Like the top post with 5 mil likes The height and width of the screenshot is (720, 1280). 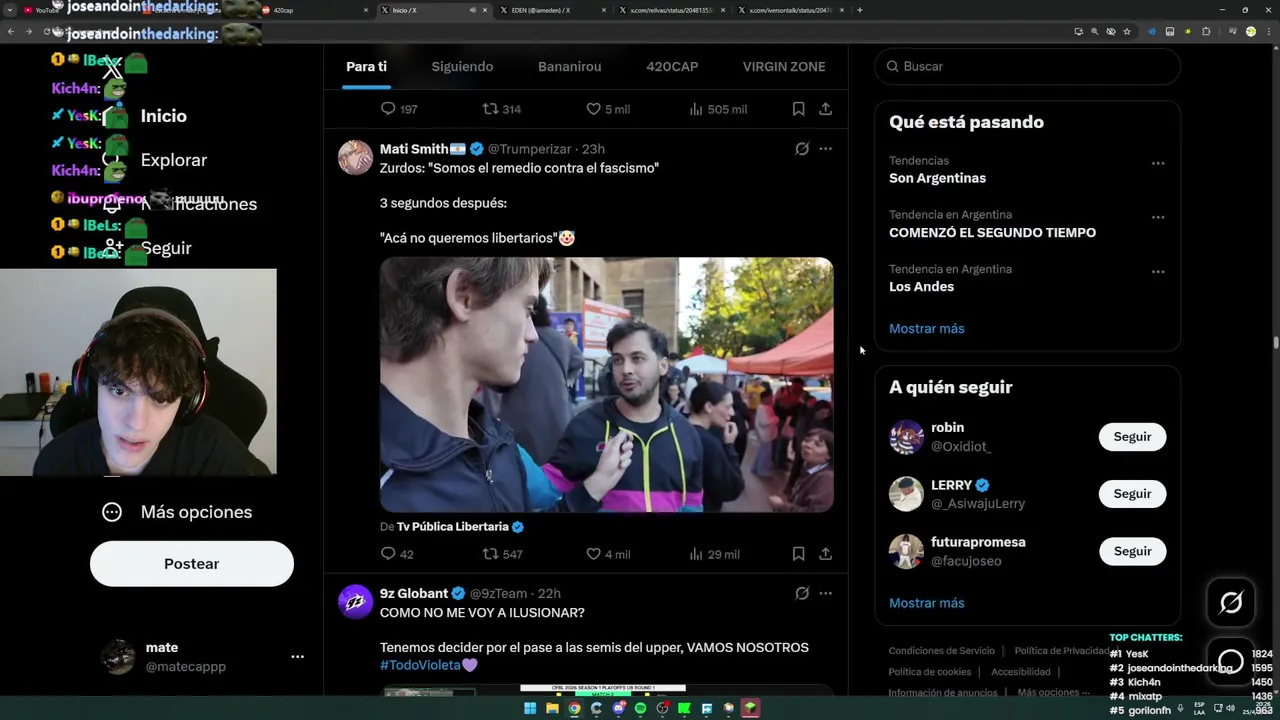pos(607,109)
